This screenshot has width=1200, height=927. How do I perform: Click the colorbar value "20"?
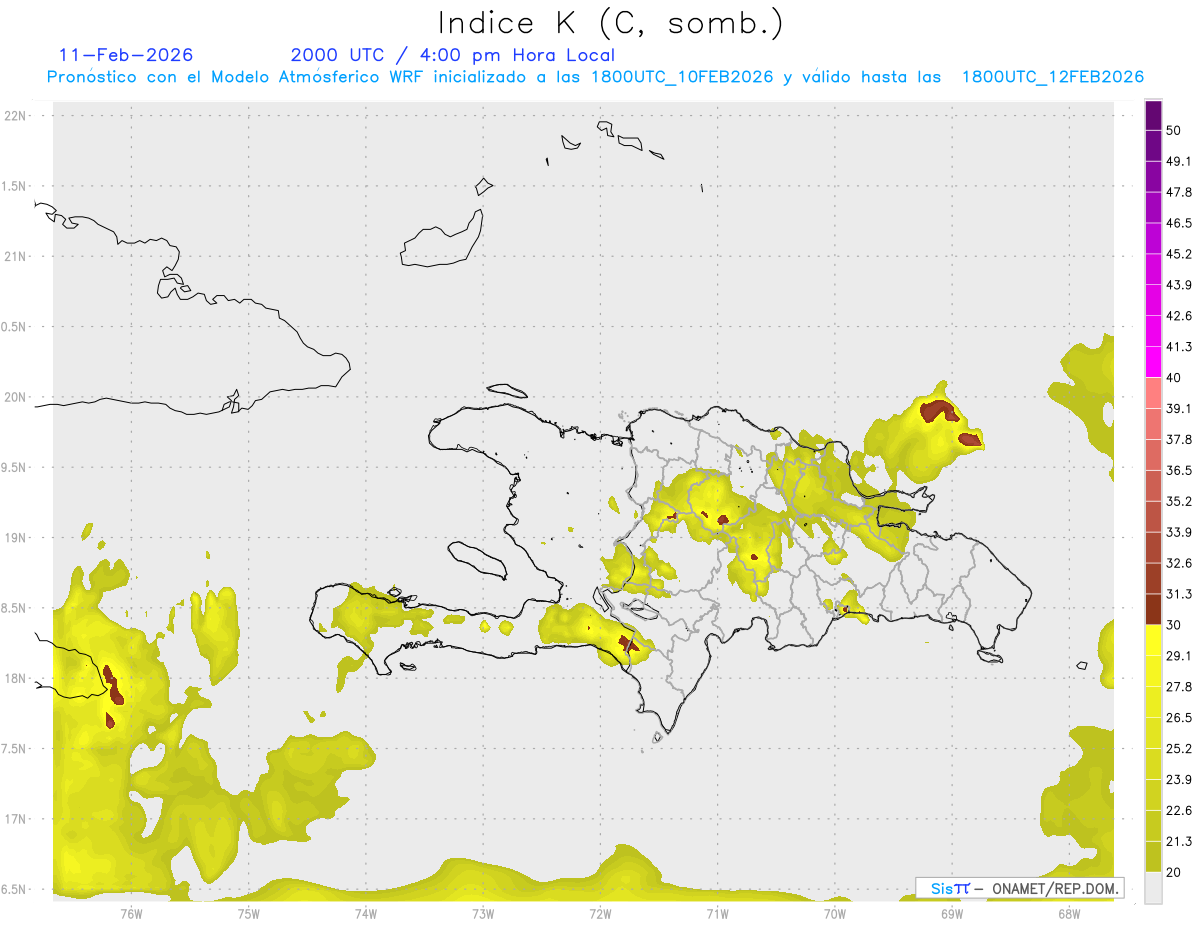(1174, 872)
